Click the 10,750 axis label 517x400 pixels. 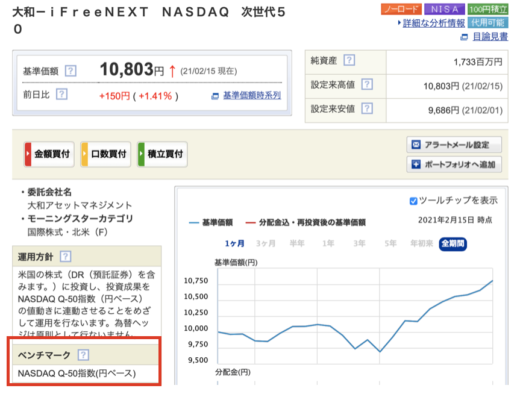(196, 281)
